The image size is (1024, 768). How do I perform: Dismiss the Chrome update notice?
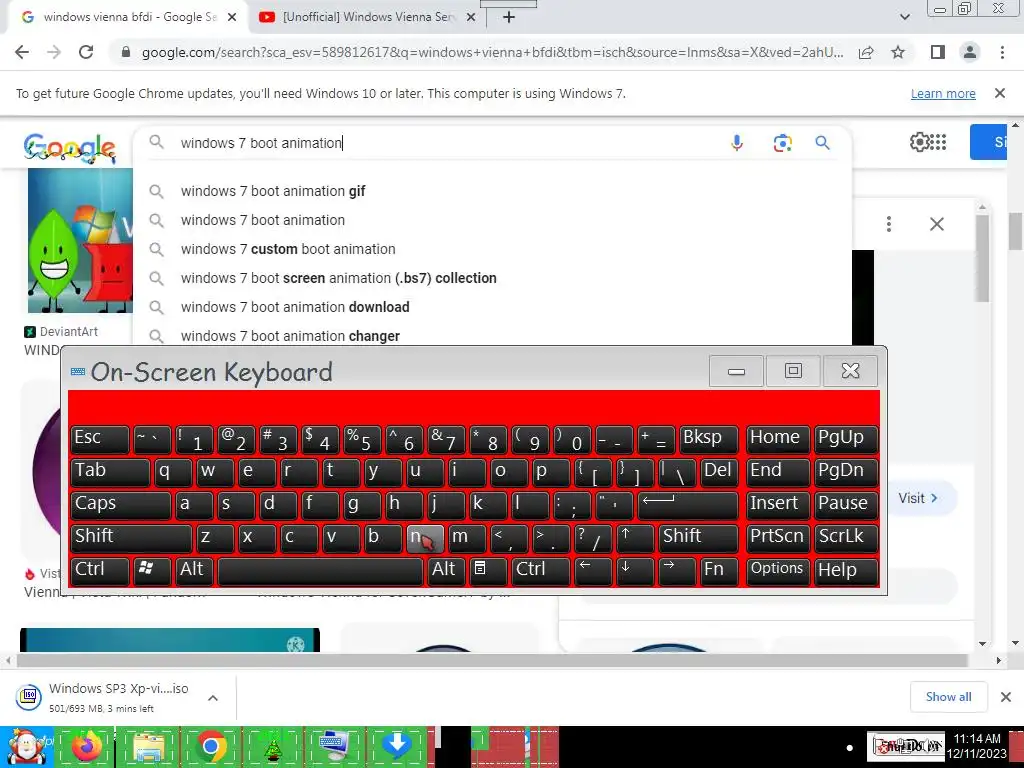point(999,93)
